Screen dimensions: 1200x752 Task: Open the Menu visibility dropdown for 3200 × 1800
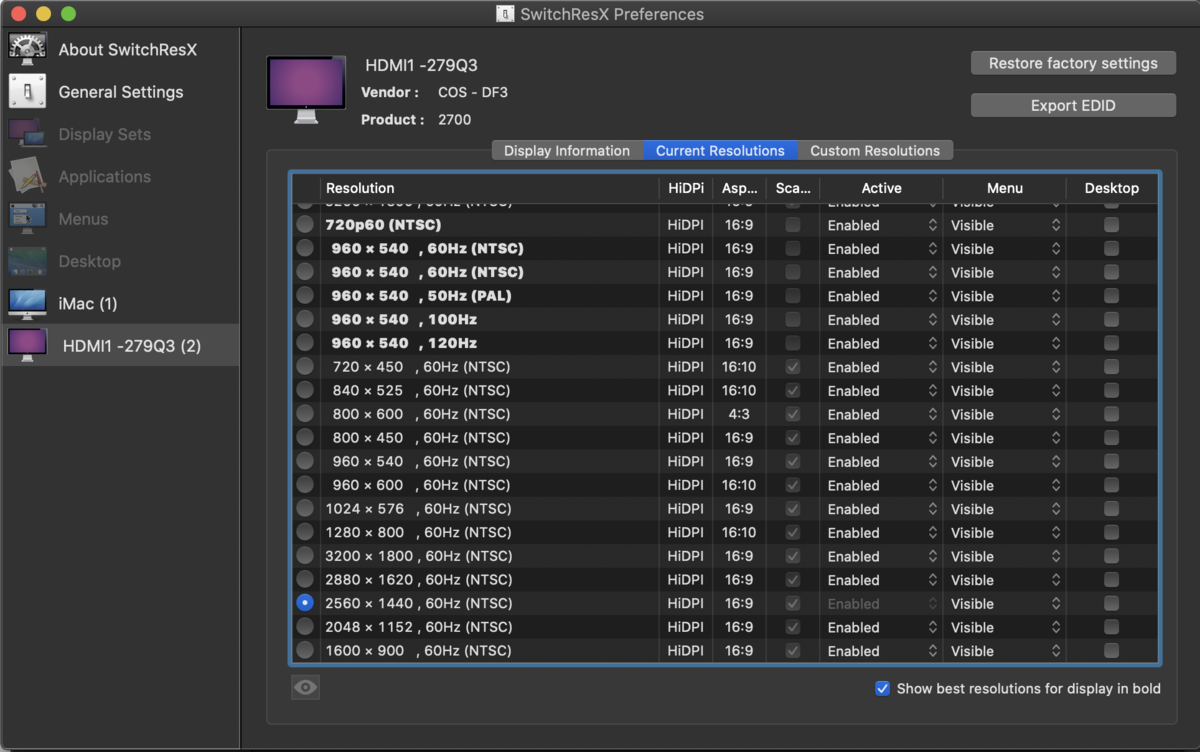pos(1005,556)
